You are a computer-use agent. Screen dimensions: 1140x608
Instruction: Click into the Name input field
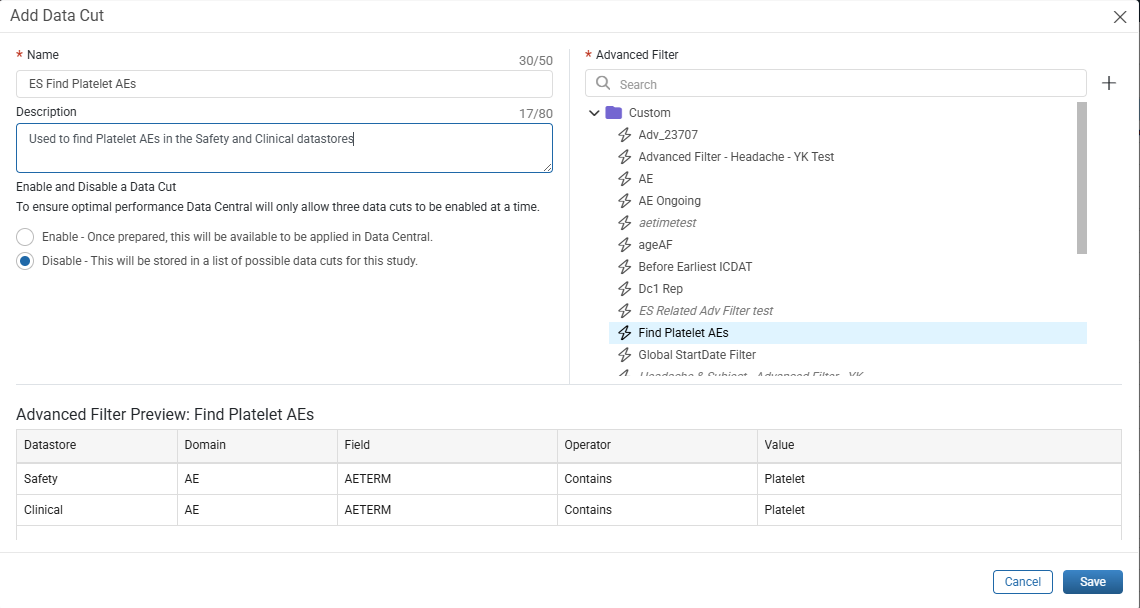coord(284,84)
